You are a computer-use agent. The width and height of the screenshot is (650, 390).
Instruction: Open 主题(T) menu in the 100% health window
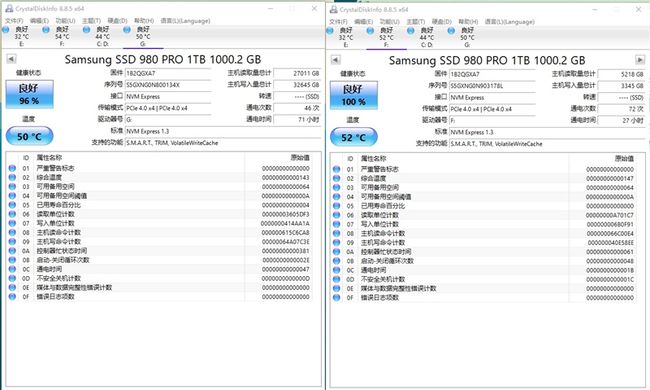[x=415, y=22]
